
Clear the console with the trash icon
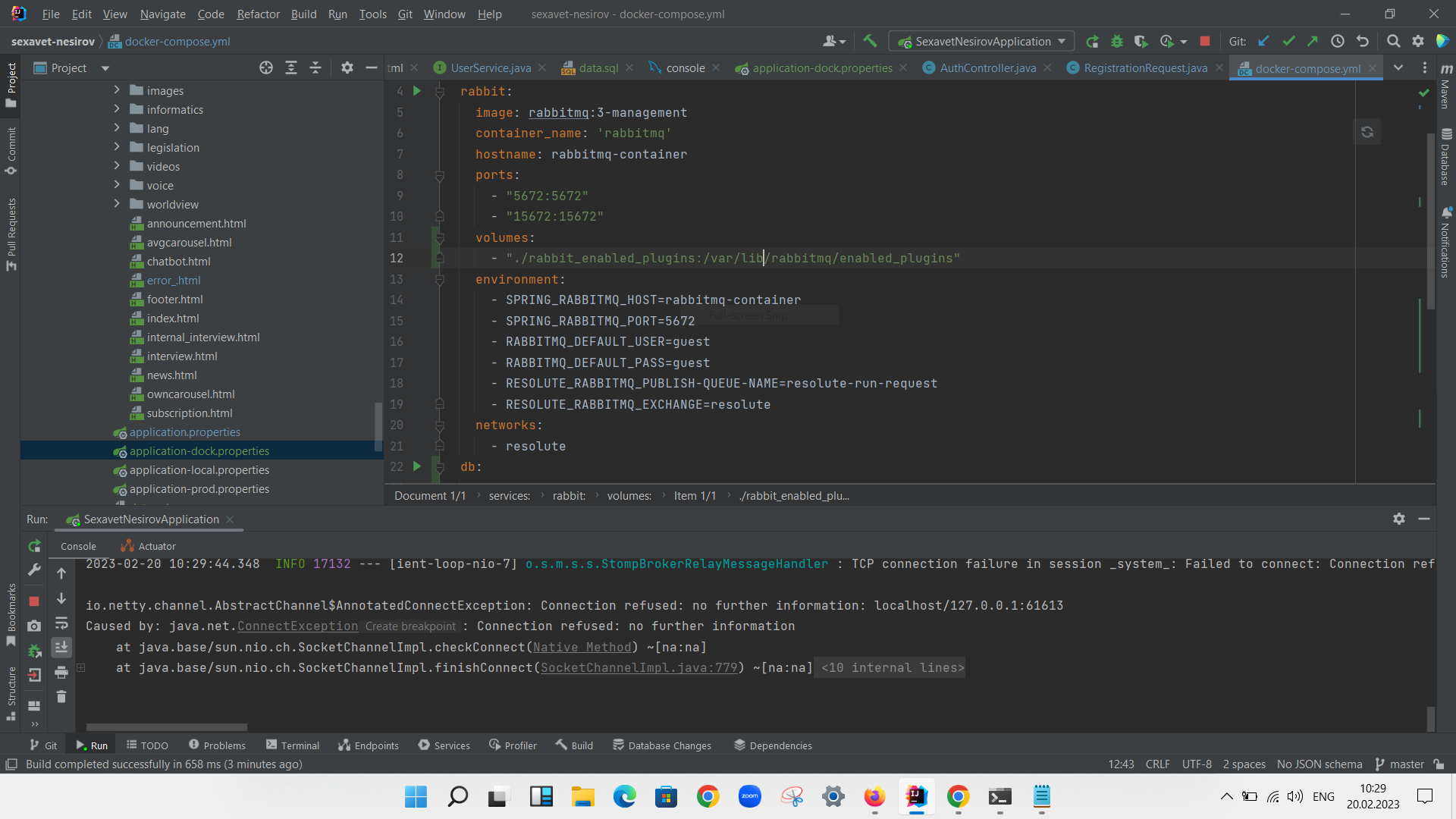(x=61, y=696)
